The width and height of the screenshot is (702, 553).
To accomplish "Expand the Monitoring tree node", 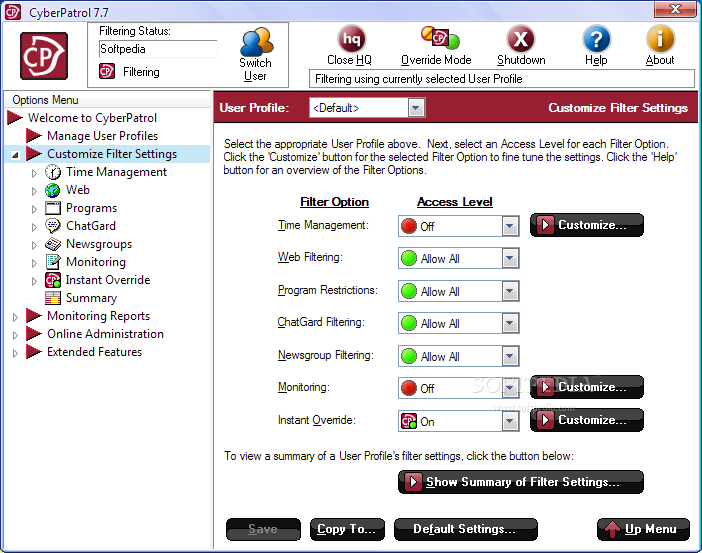I will [34, 263].
